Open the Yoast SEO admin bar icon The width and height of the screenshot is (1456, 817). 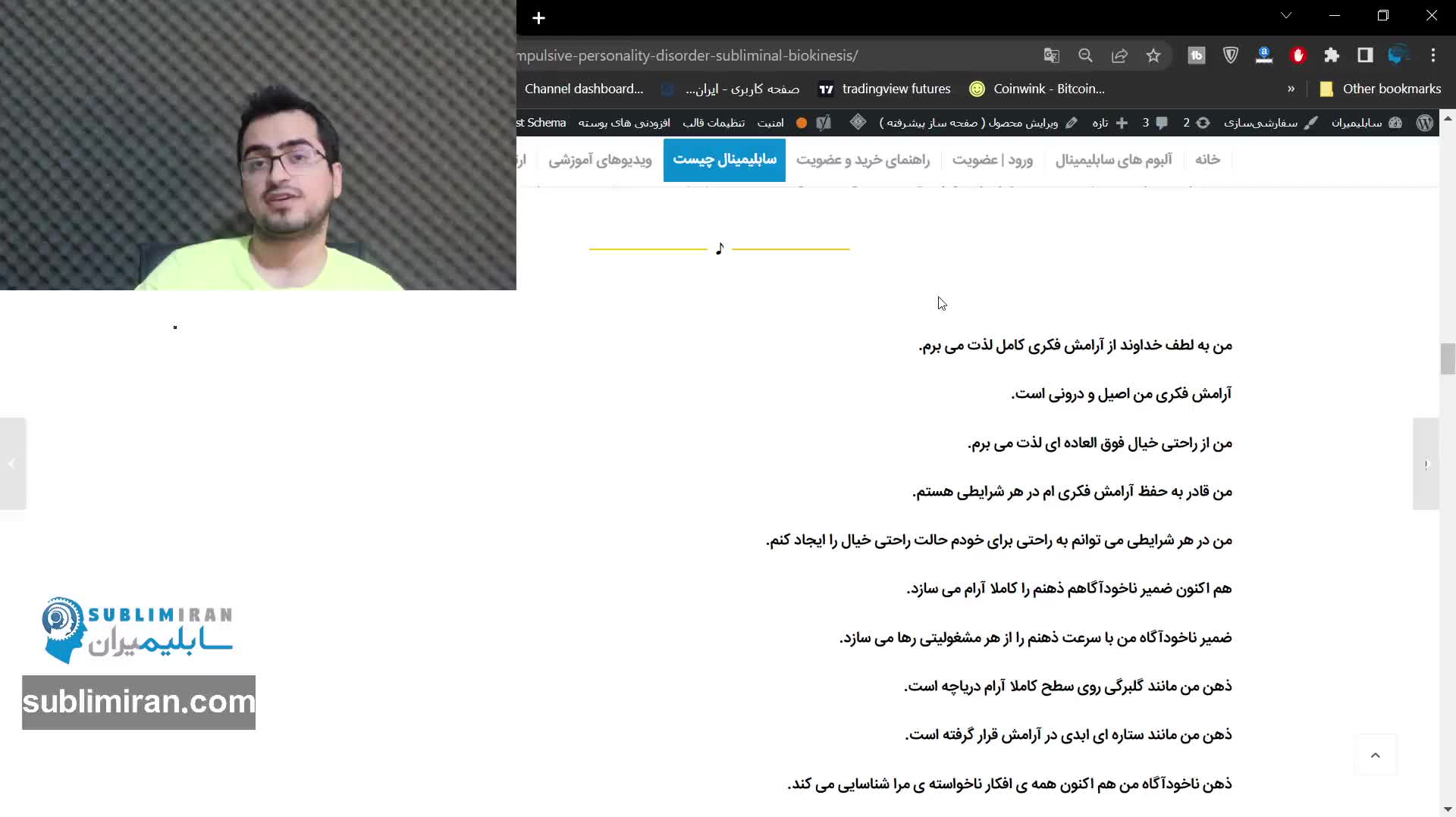(824, 123)
